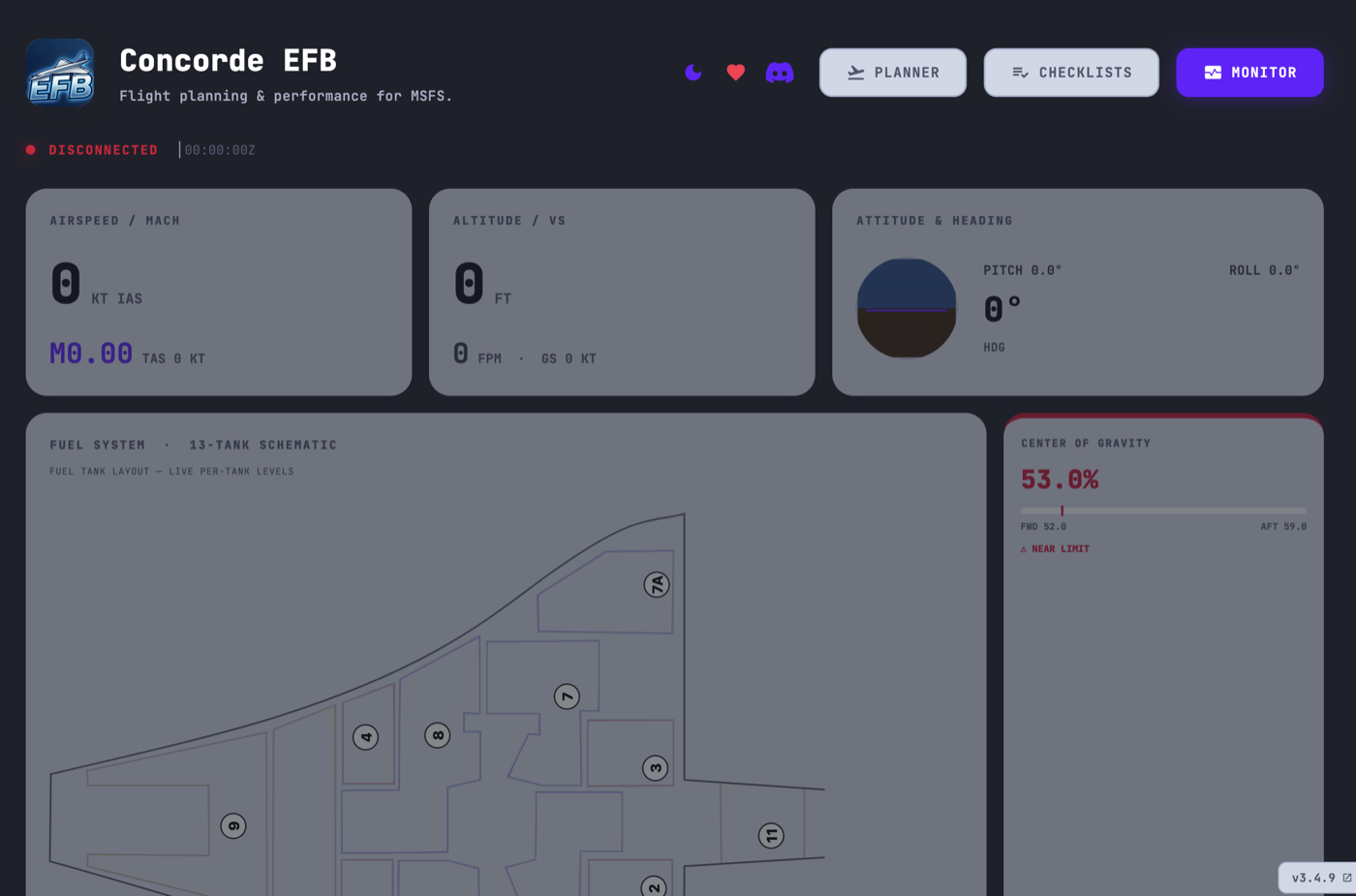
Task: Click the Flight planning & performance tagline
Action: point(286,96)
